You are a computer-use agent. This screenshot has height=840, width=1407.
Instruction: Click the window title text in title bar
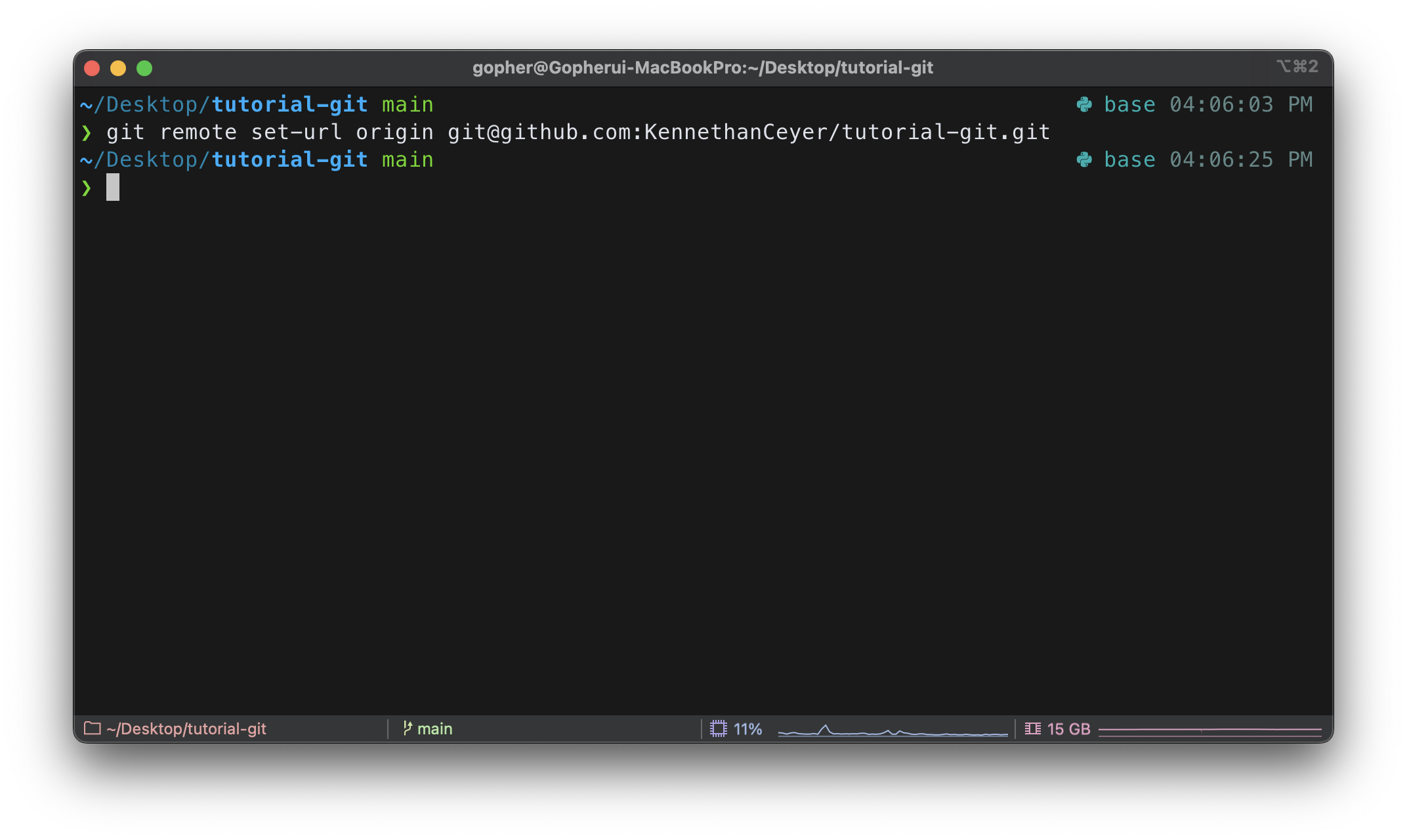(x=702, y=68)
